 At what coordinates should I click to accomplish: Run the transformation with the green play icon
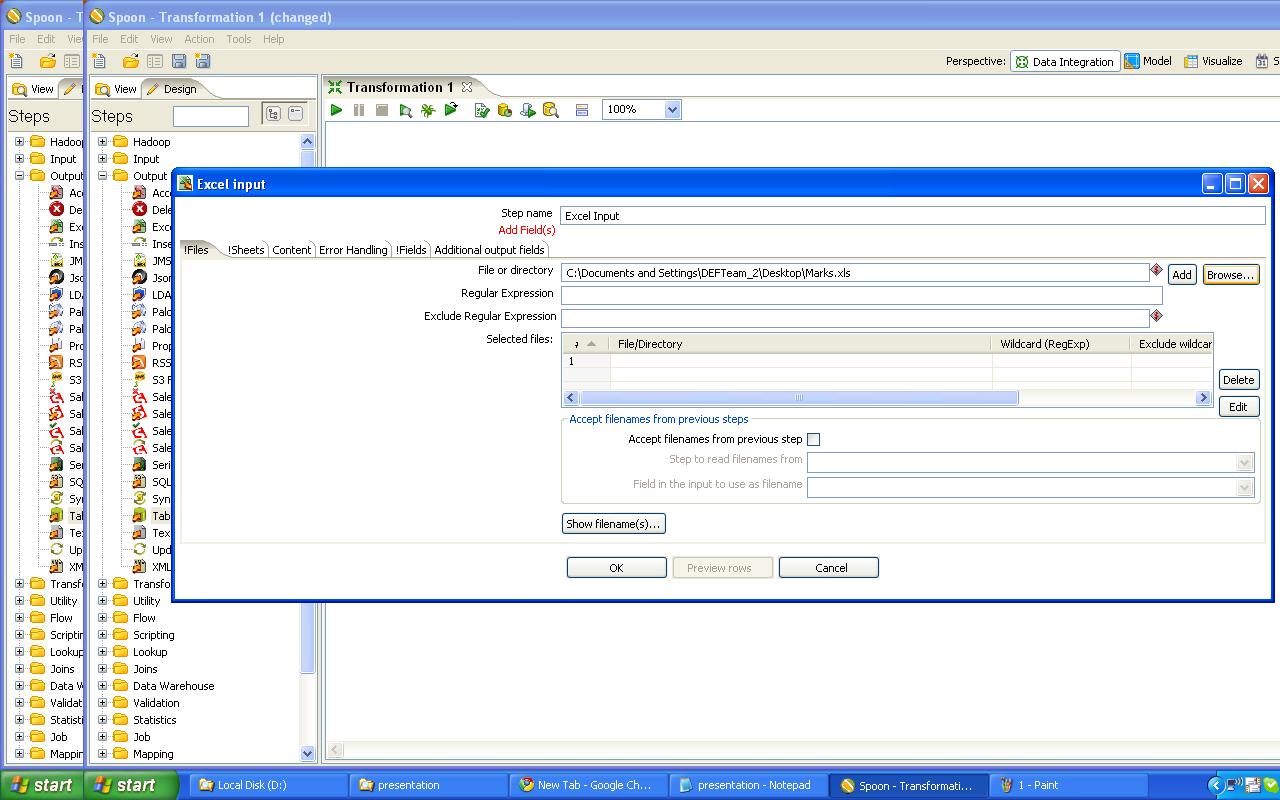(x=336, y=110)
